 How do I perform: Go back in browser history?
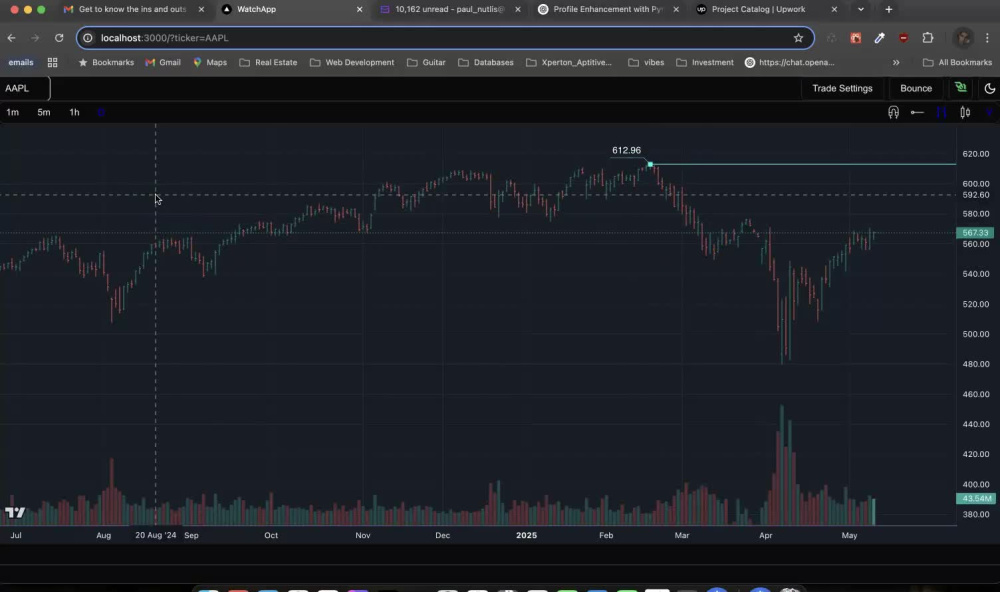(11, 38)
